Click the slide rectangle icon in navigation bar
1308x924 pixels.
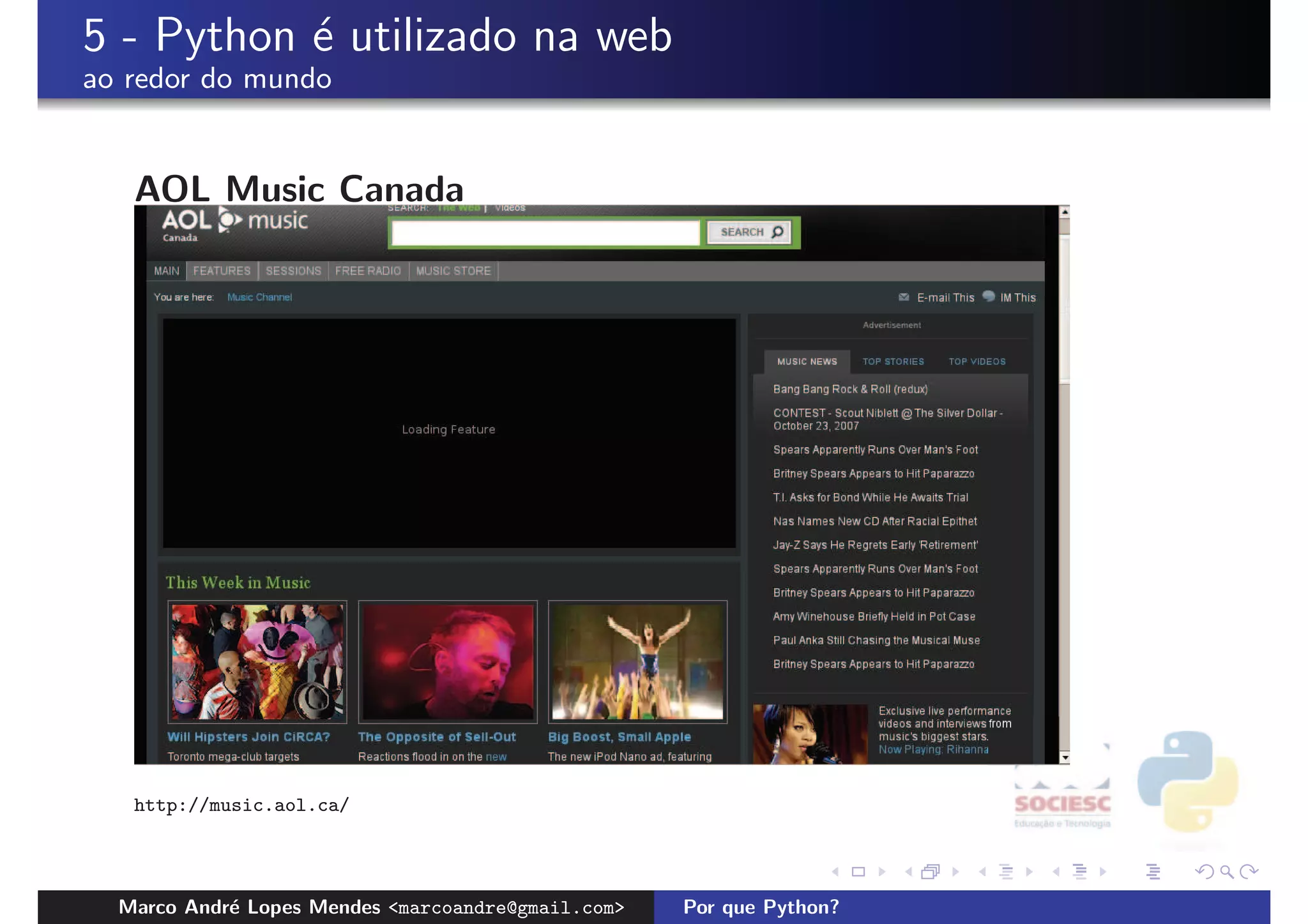tap(858, 872)
